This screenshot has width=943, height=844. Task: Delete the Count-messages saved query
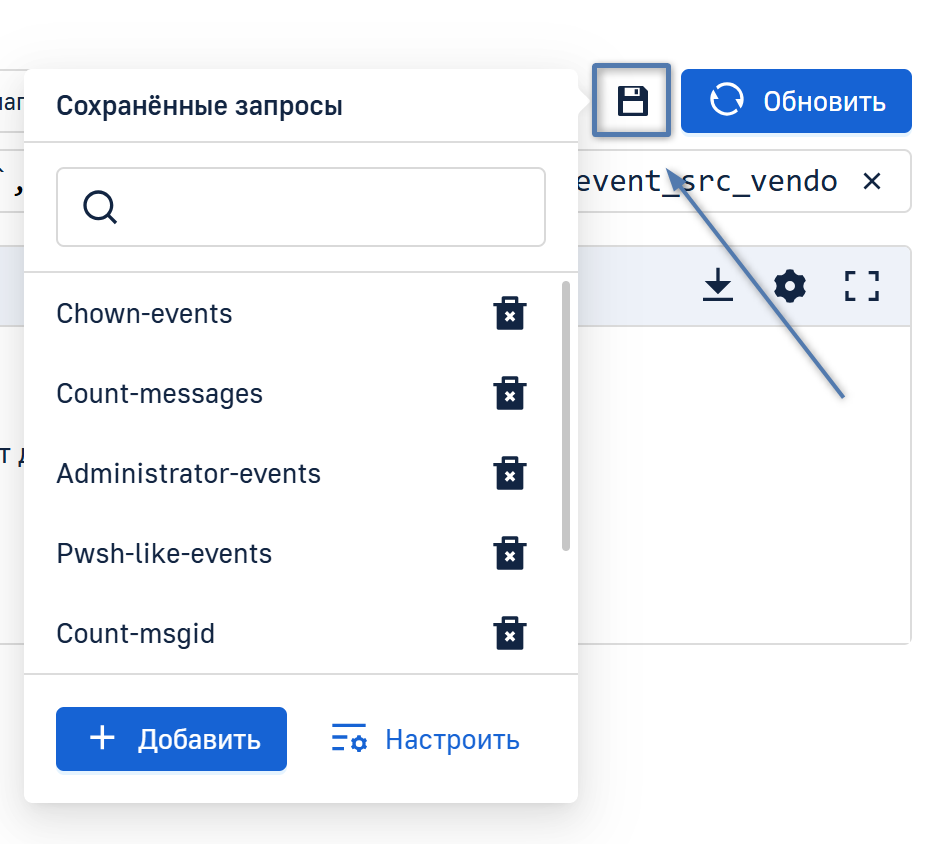(510, 394)
